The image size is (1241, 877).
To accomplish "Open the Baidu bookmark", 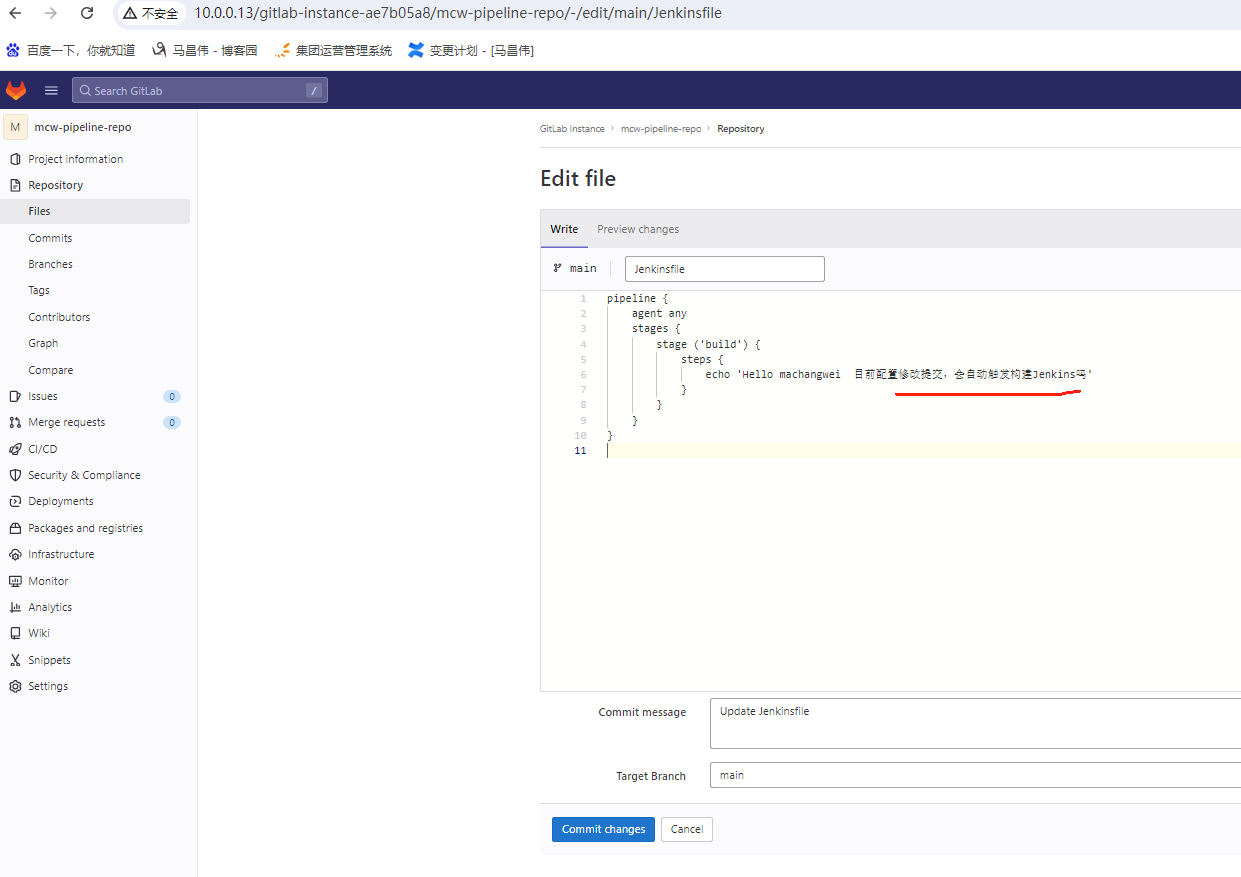I will (x=70, y=50).
